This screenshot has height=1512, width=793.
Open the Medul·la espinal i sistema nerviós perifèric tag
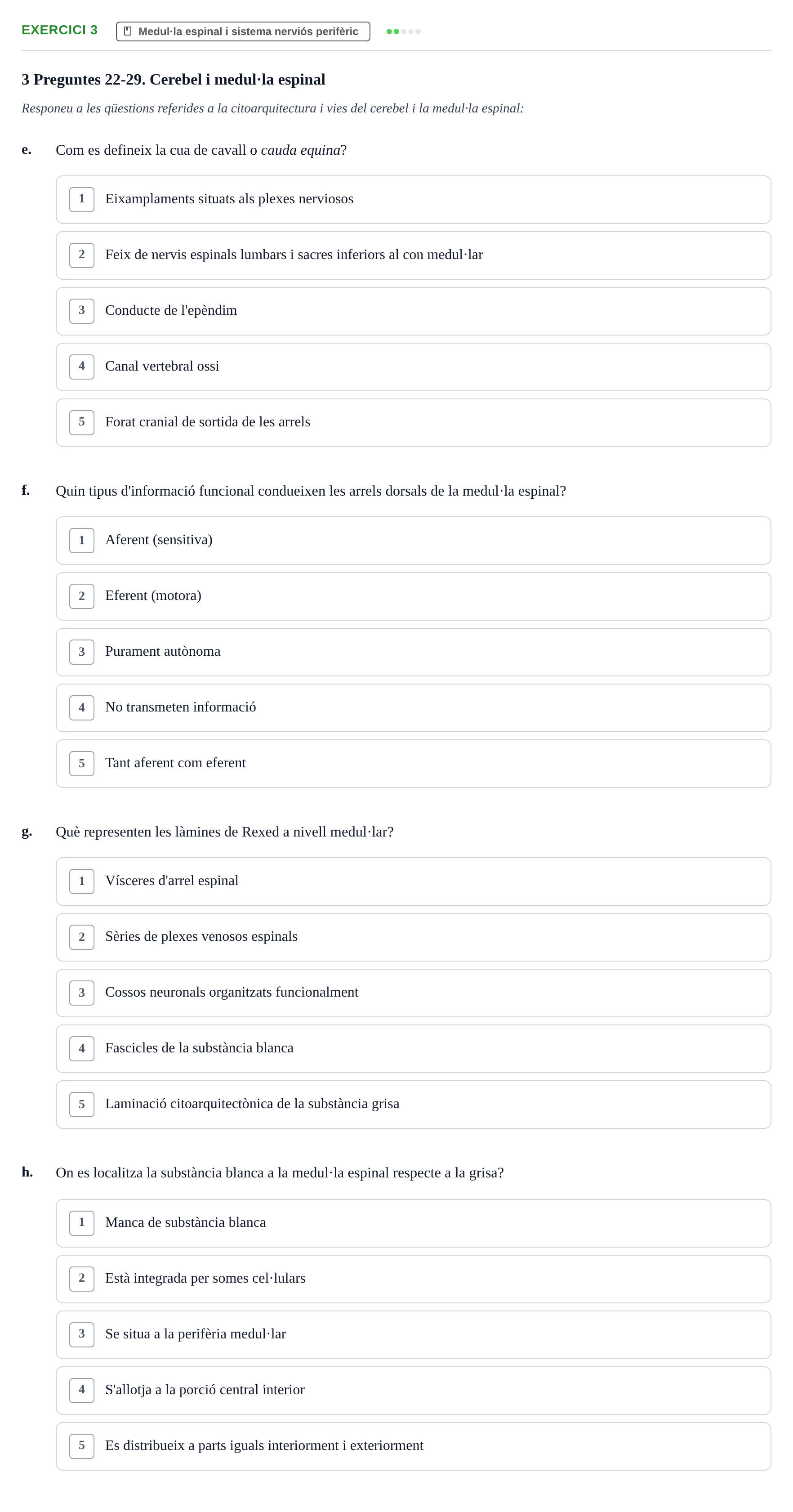[243, 31]
